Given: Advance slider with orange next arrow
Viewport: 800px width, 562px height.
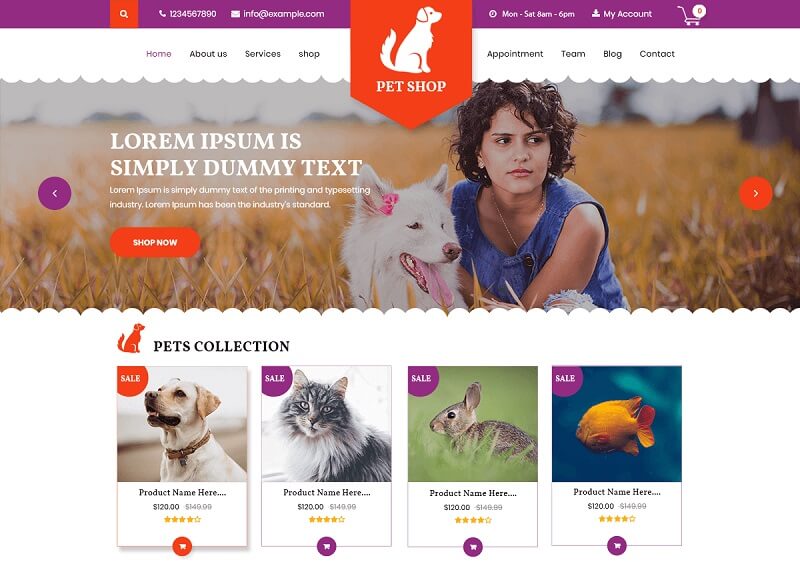Looking at the screenshot, I should (x=756, y=193).
